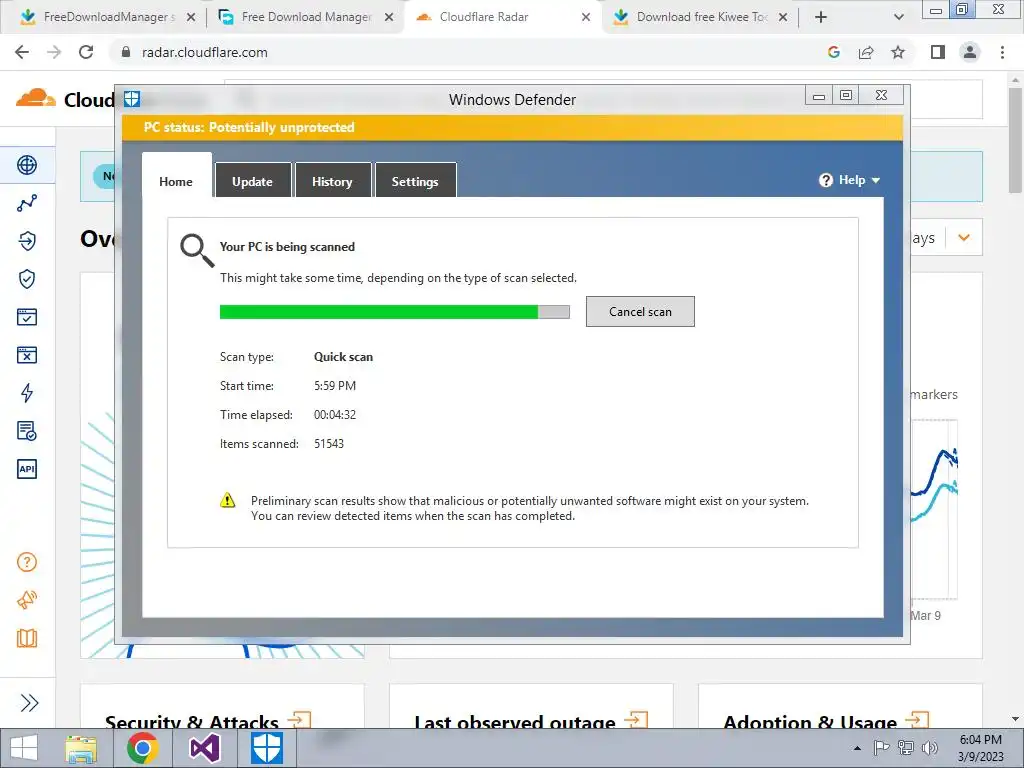Click the page vertical scrollbar
1024x768 pixels.
(x=1015, y=138)
